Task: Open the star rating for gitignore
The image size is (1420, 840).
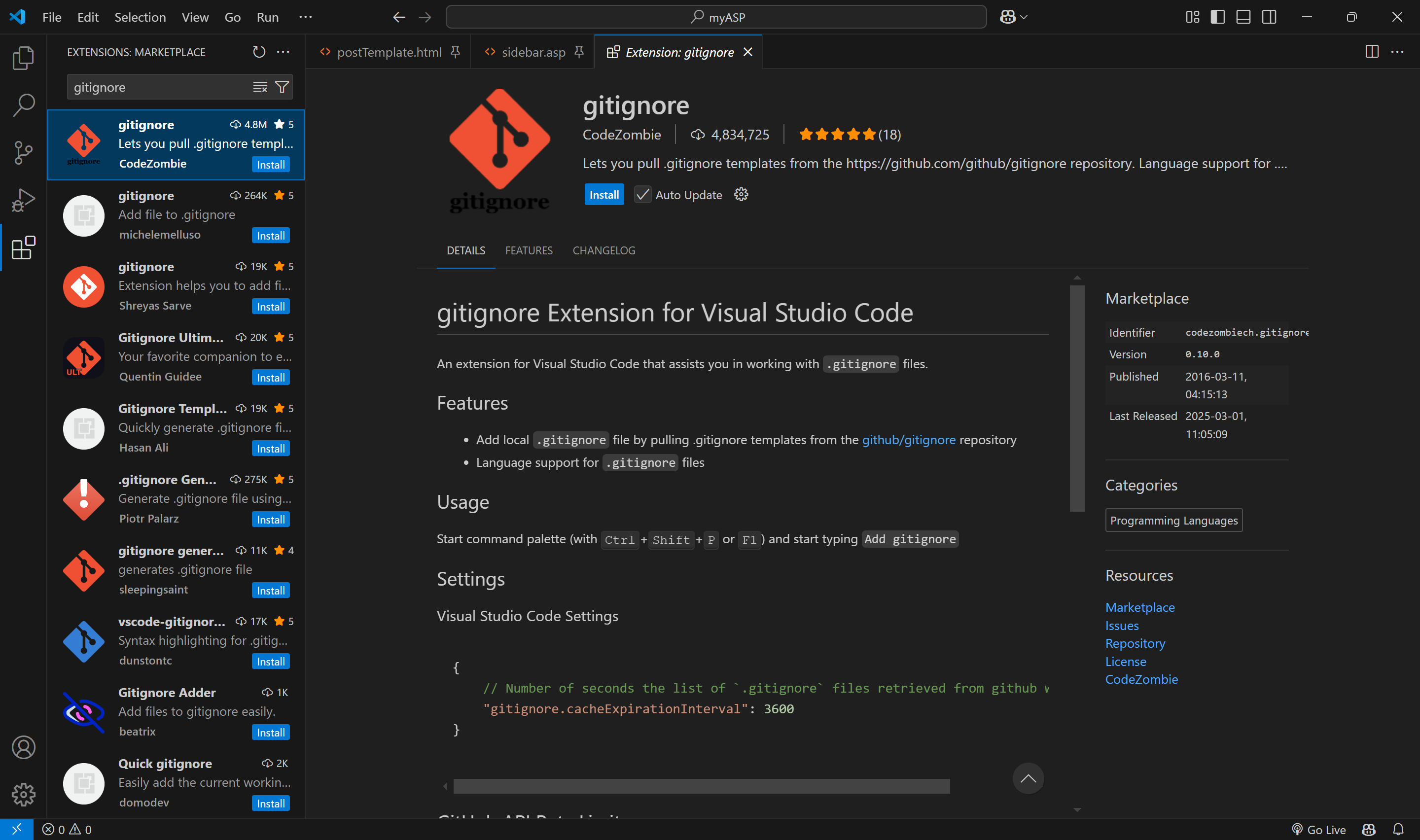Action: coord(850,135)
